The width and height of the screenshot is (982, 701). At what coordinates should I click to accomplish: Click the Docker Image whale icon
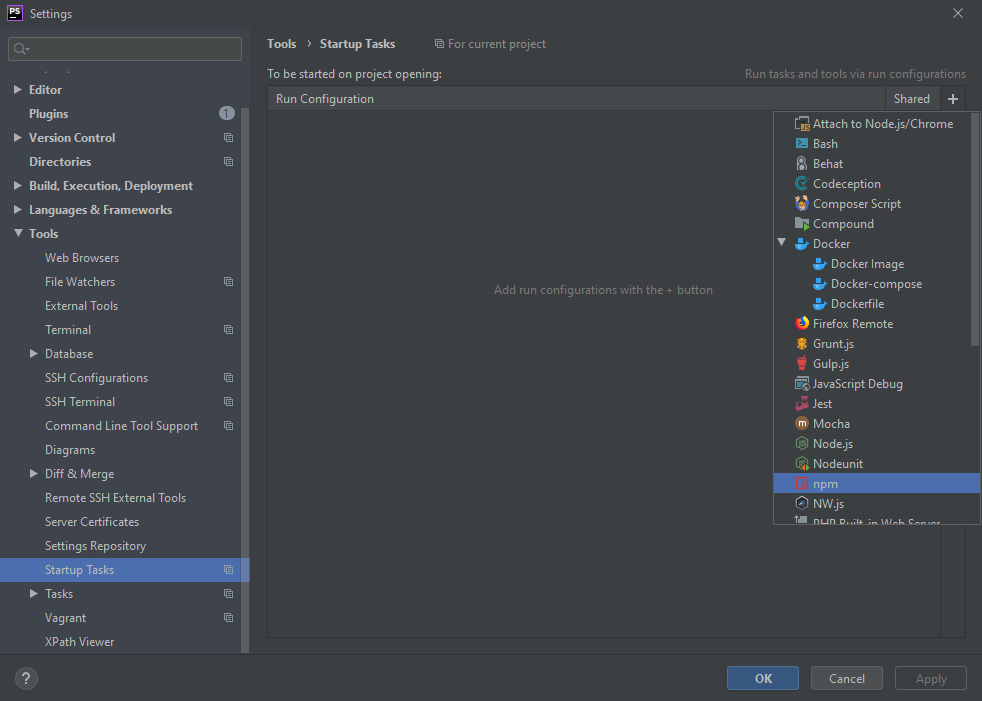click(820, 264)
